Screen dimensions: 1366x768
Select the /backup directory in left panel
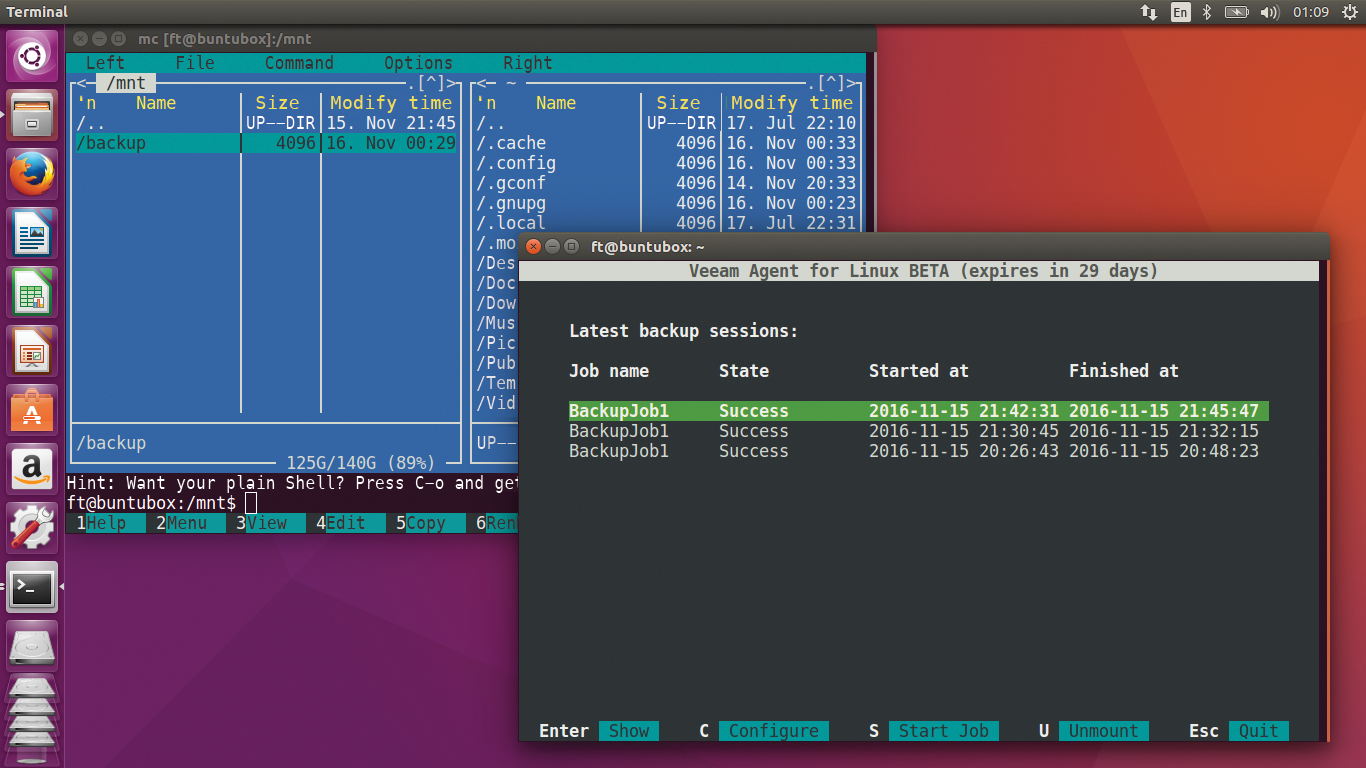point(266,143)
